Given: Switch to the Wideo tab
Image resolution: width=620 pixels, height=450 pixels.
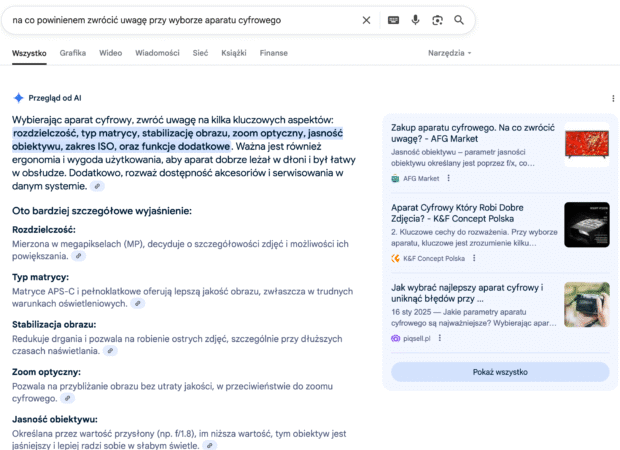Looking at the screenshot, I should [110, 53].
